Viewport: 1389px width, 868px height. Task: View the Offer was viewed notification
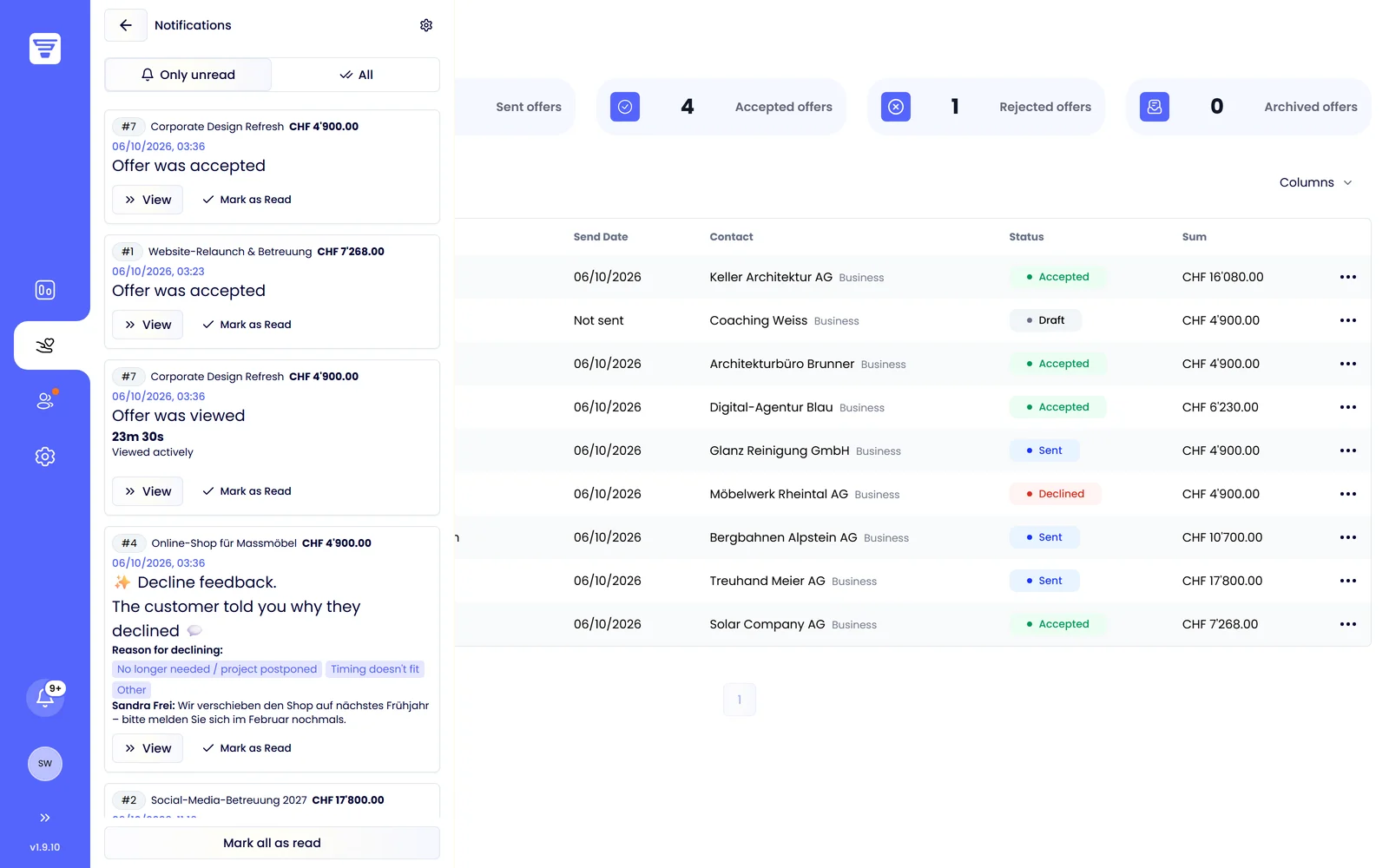pos(148,491)
